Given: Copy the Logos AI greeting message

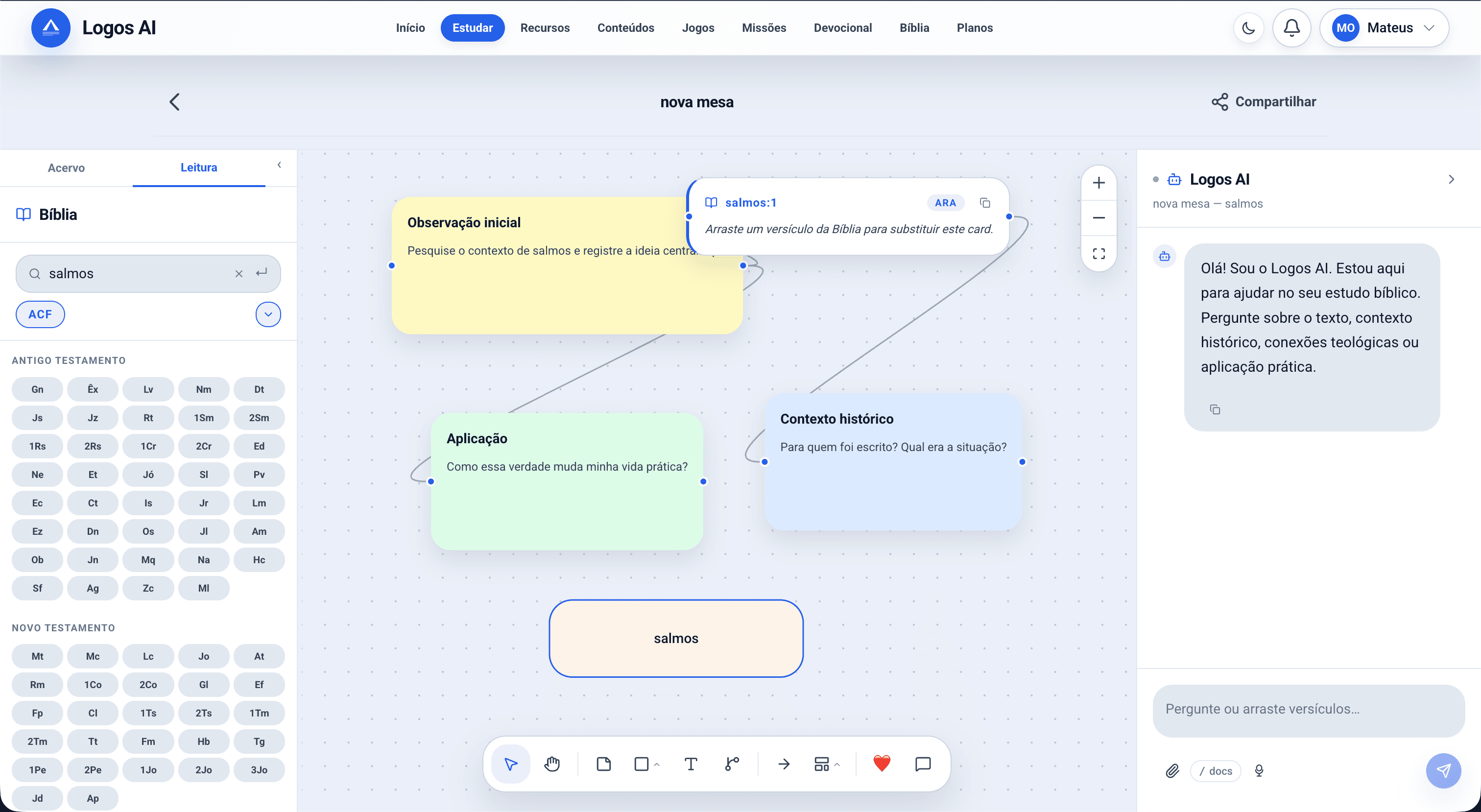Looking at the screenshot, I should 1215,409.
